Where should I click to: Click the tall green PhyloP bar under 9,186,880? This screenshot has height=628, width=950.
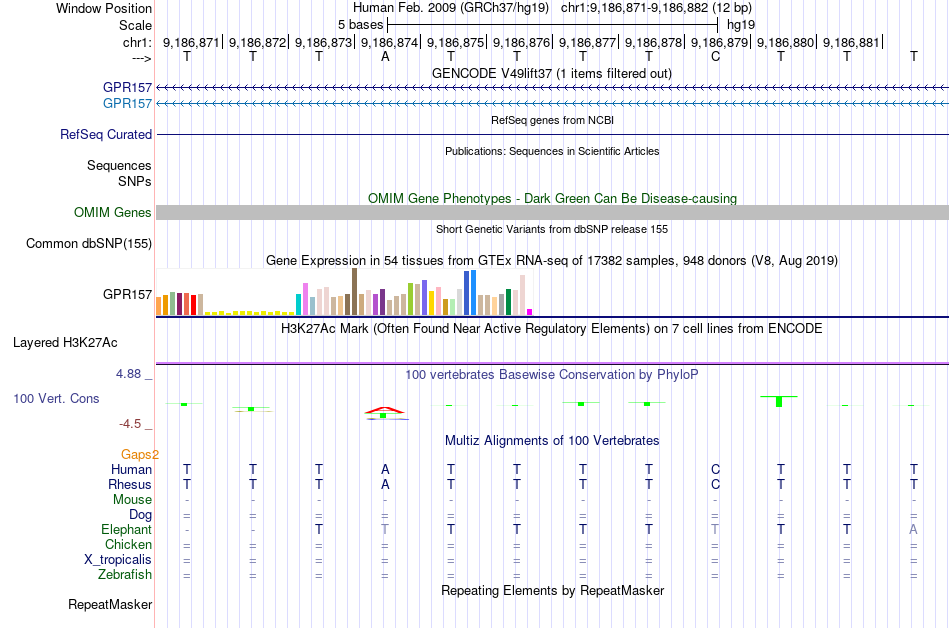[x=779, y=401]
